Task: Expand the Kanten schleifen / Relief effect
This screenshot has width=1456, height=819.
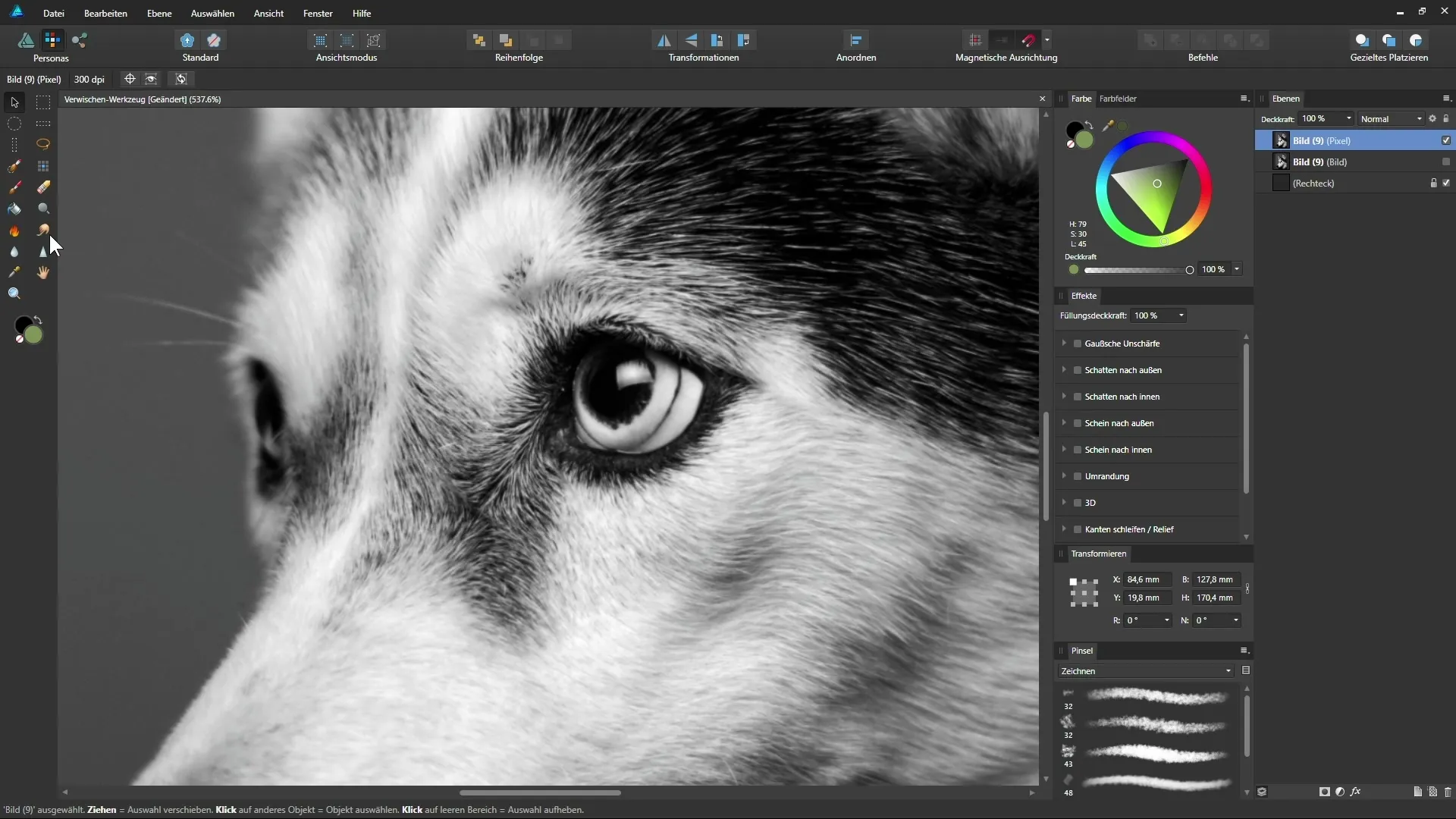Action: pos(1064,529)
